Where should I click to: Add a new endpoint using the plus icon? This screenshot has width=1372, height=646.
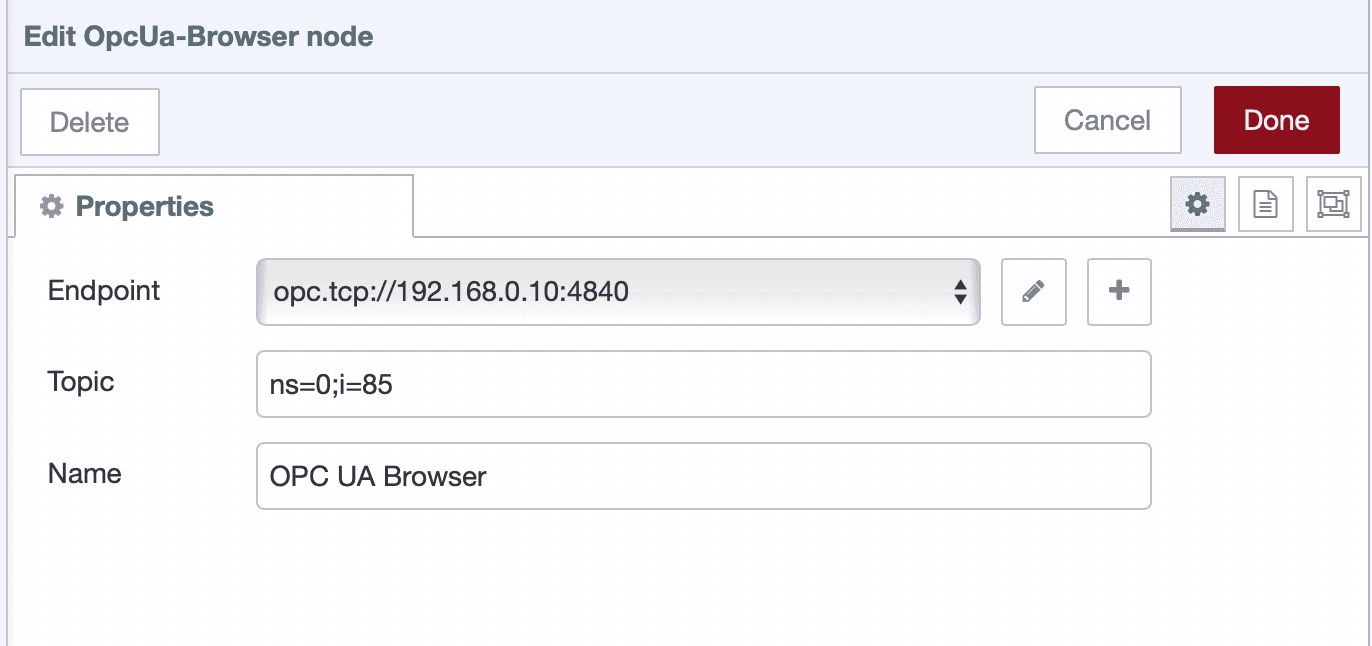1119,292
